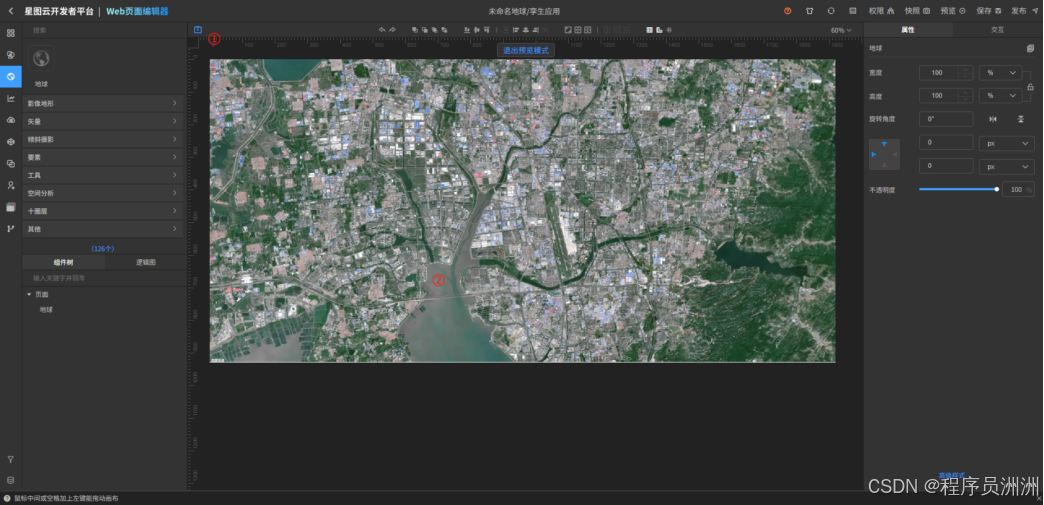Click the (126个) component count text
Screen dimensions: 1044x505
[x=103, y=249]
